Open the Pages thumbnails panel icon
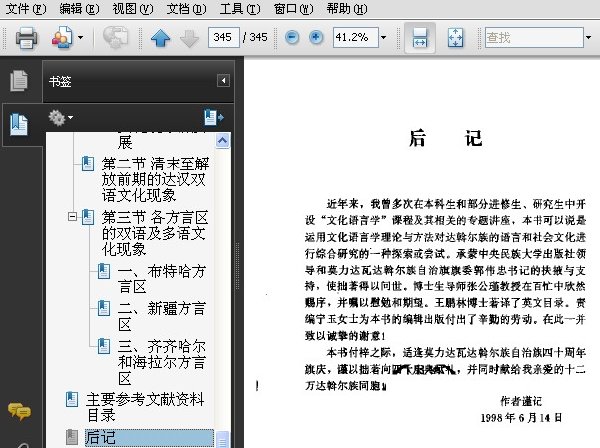 coord(19,80)
